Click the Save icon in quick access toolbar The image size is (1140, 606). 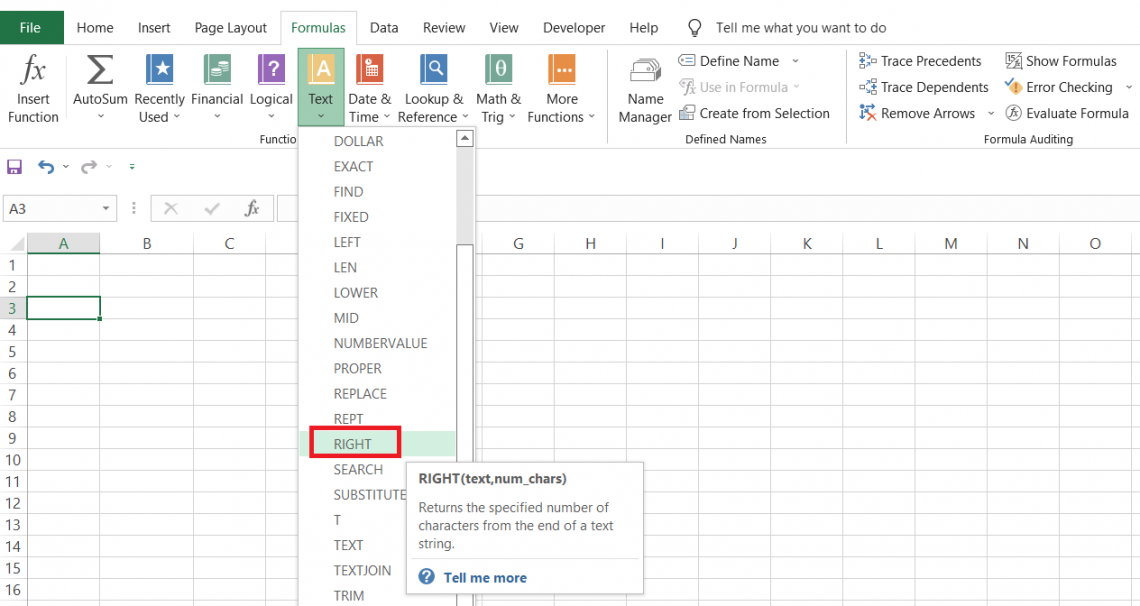tap(15, 167)
